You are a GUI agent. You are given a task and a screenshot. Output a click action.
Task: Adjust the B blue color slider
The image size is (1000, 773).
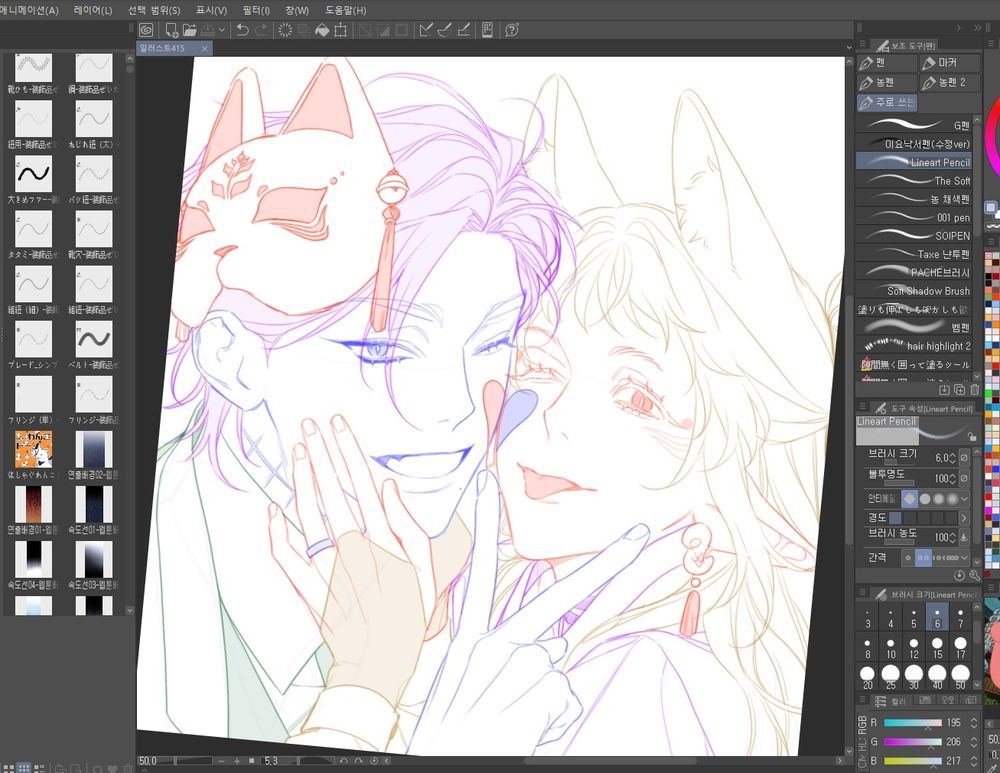pyautogui.click(x=913, y=761)
